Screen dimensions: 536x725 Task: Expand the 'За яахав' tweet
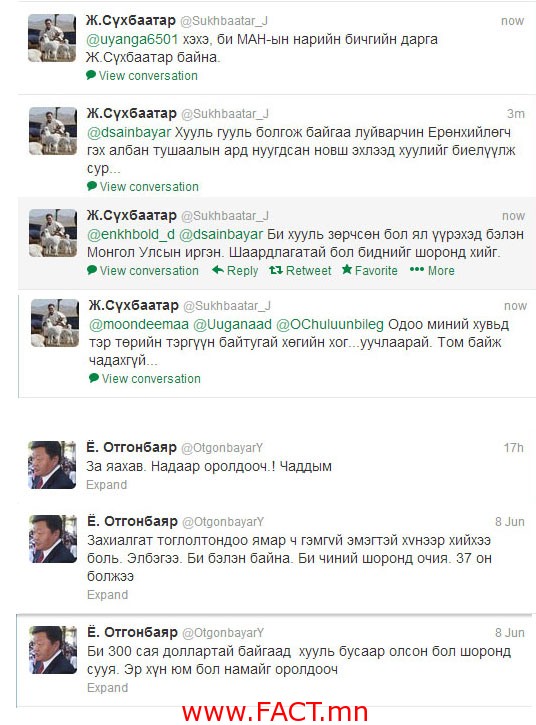[106, 485]
